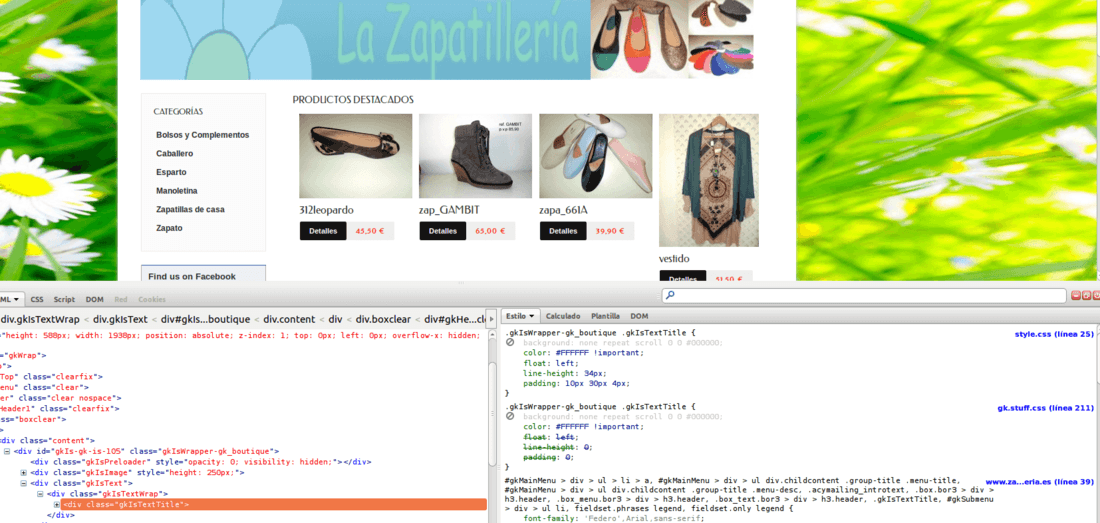
Task: Open www.za...eria.es (línea 39) source link
Action: (x=1040, y=482)
